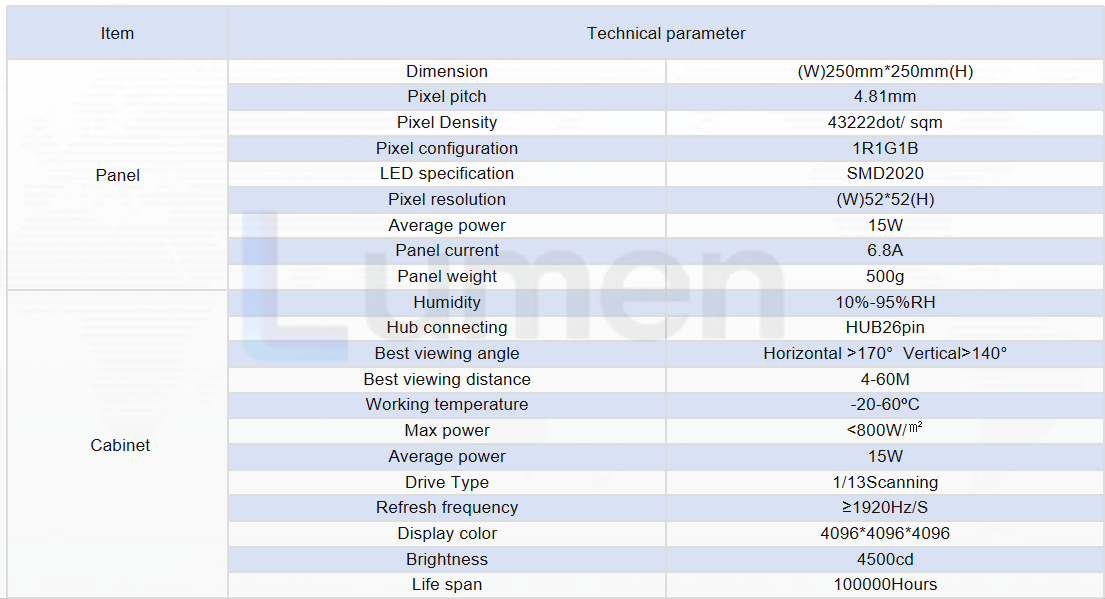
Task: Select the 4.81mm pixel pitch value
Action: (885, 97)
